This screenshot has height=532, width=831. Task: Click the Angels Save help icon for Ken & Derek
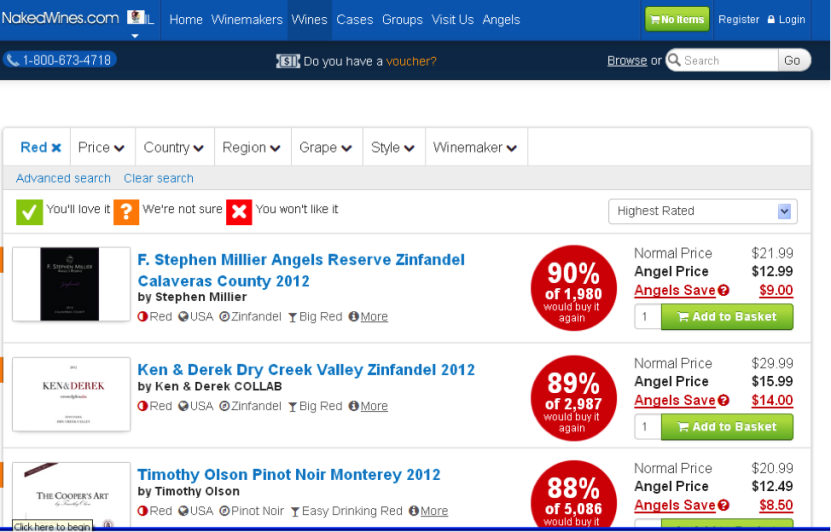[724, 401]
